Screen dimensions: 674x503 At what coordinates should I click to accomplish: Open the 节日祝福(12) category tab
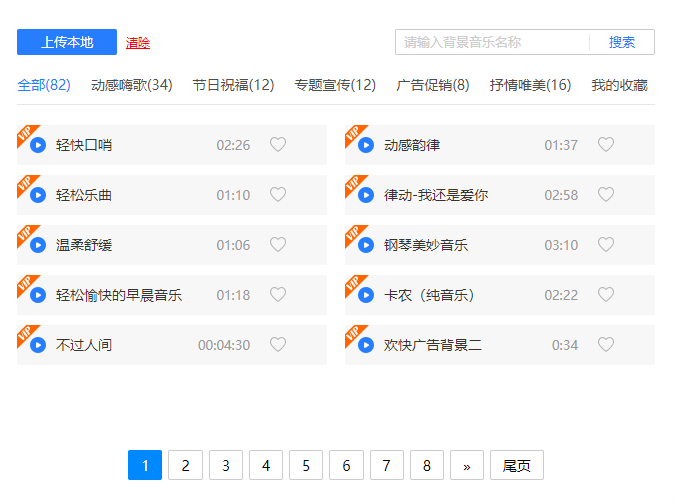coord(233,85)
